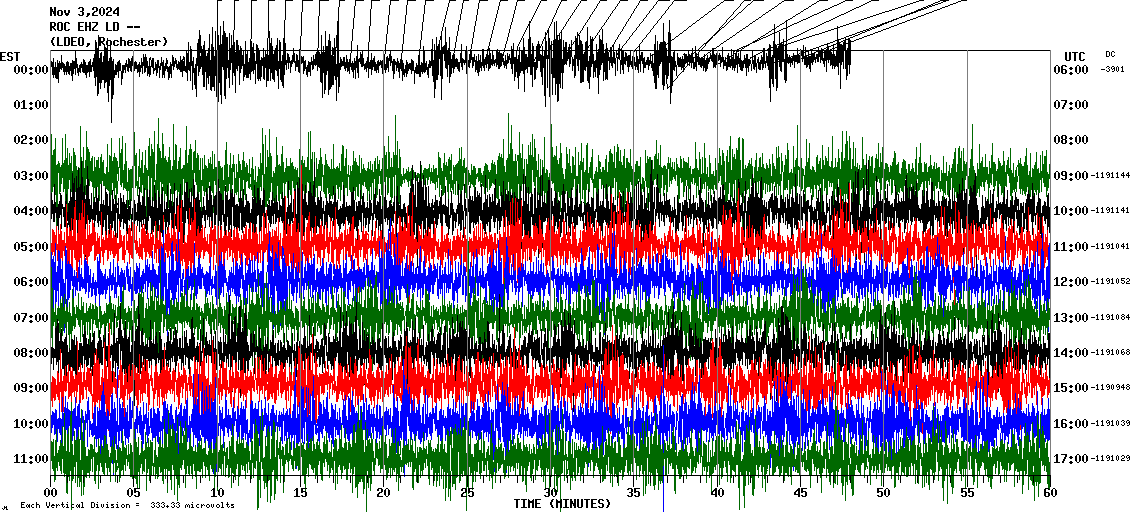Select the DC column header
The image size is (1130, 519).
[1110, 54]
